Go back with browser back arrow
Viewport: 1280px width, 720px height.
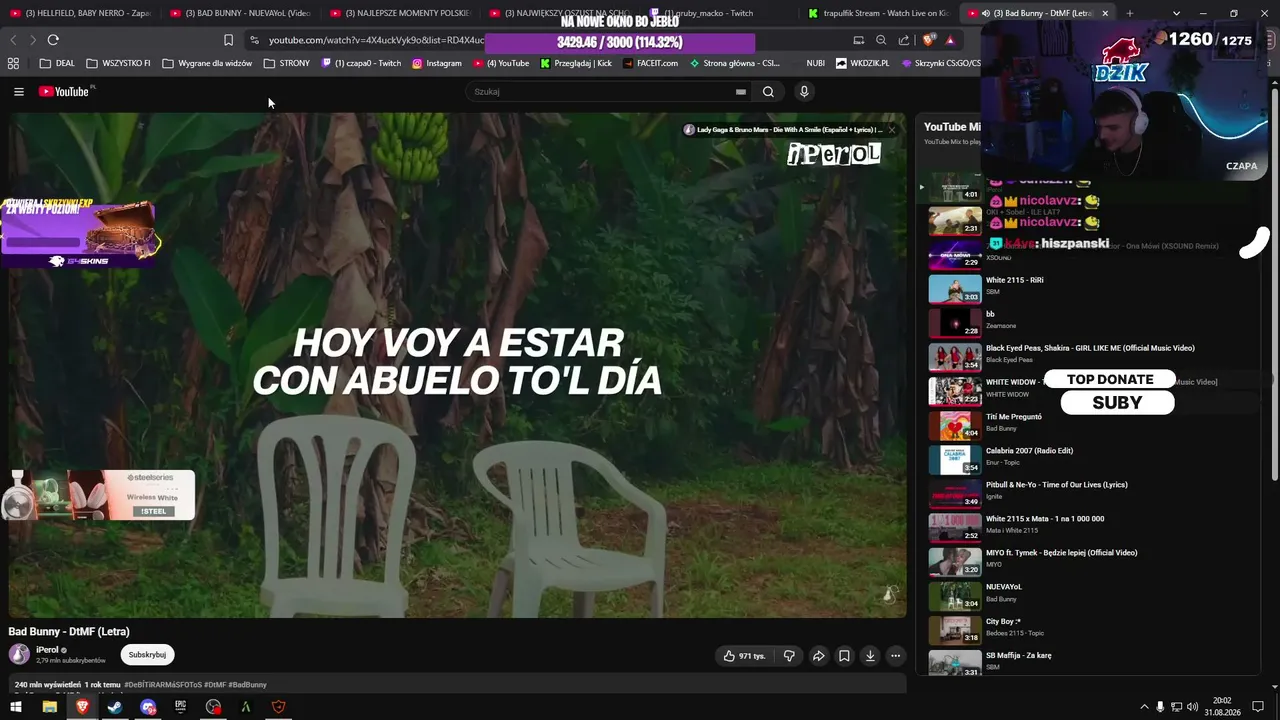[x=13, y=40]
